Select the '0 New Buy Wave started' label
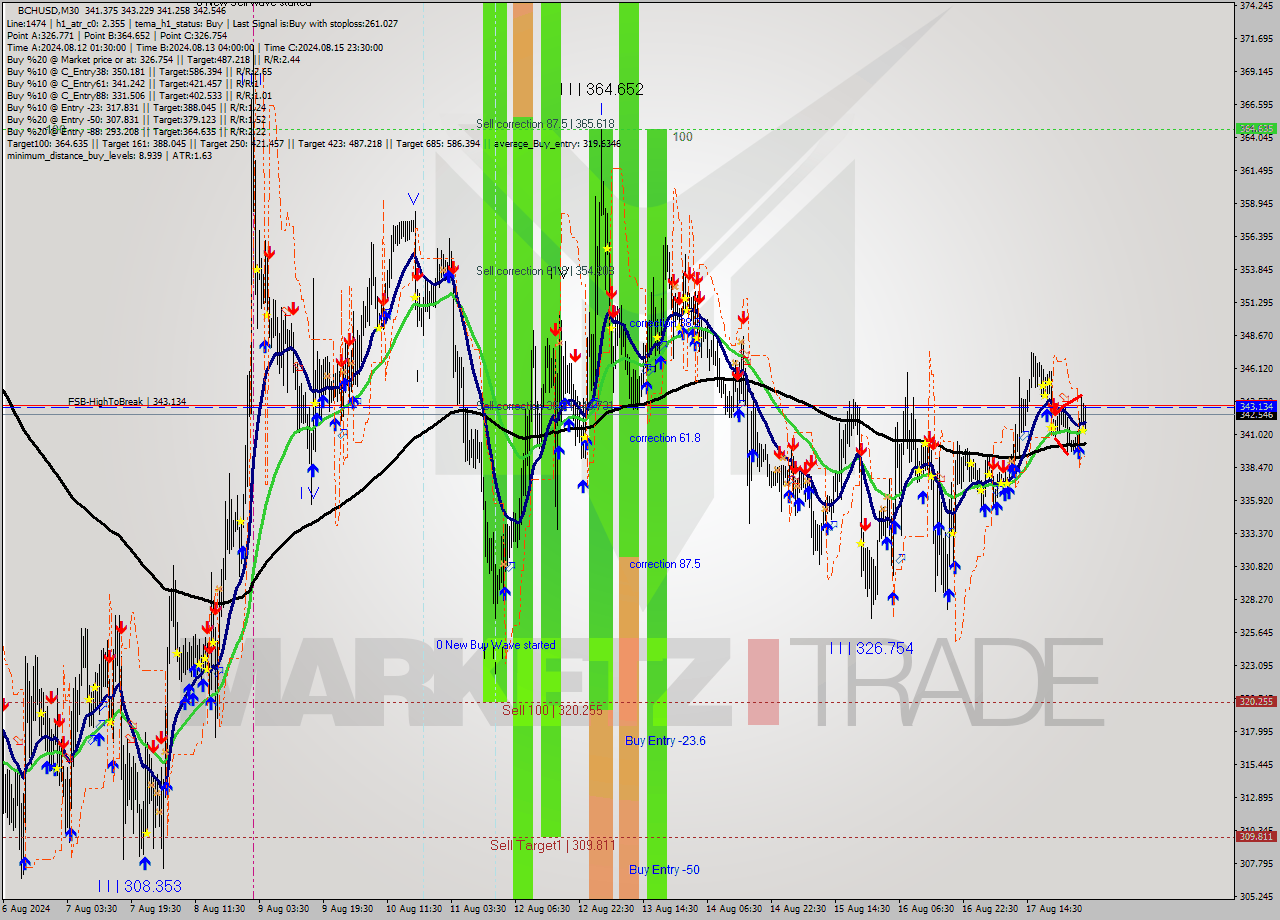Screen dimensions: 1280x920 click(496, 645)
